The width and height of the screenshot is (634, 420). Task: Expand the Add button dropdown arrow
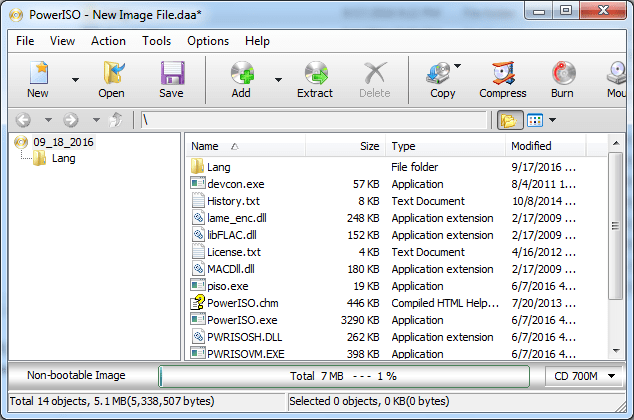point(278,80)
